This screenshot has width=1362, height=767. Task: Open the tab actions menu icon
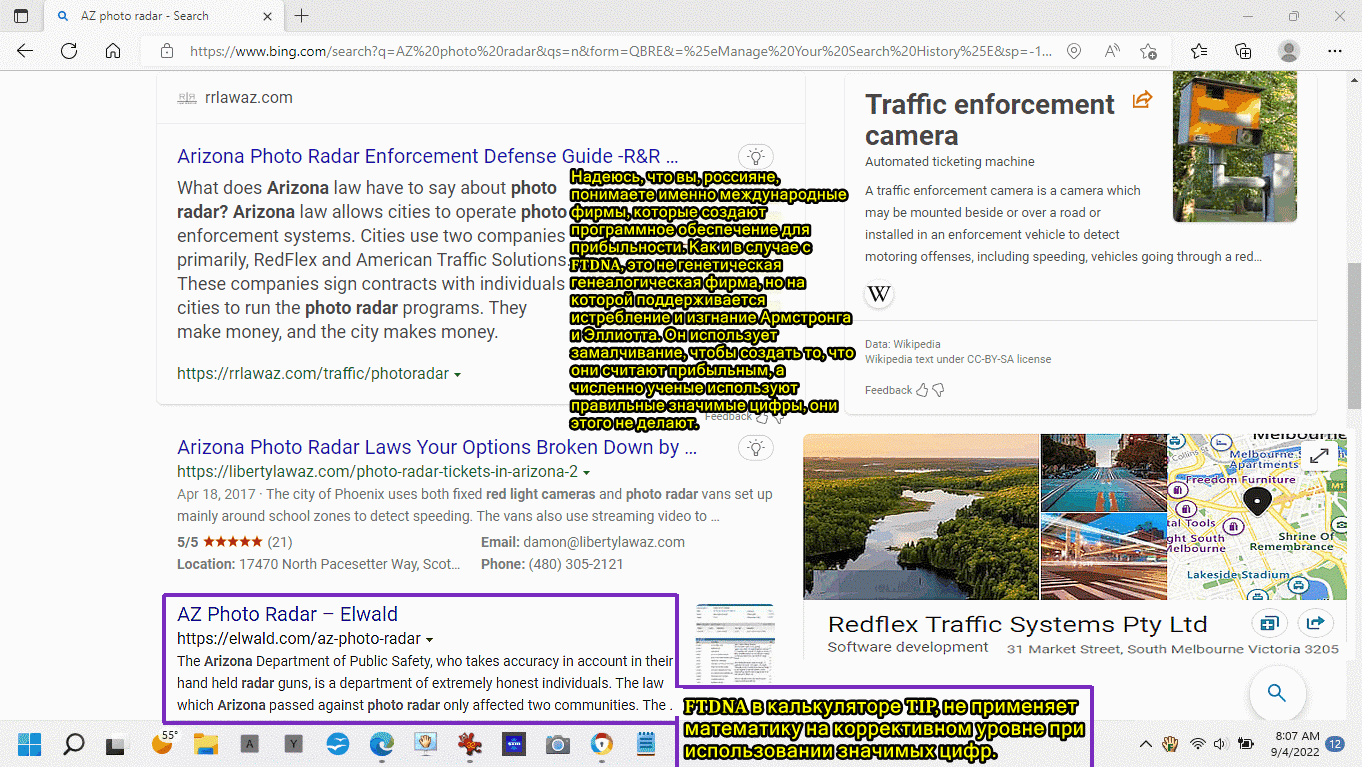[x=21, y=16]
